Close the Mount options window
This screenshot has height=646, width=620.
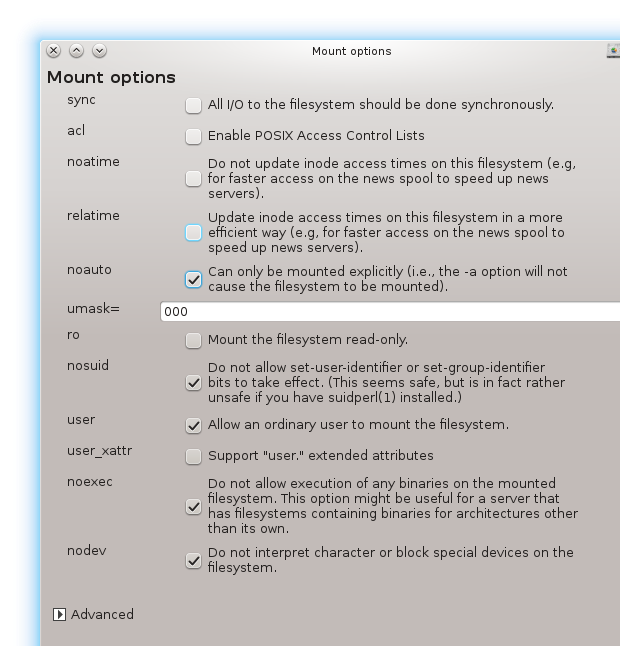(x=53, y=51)
